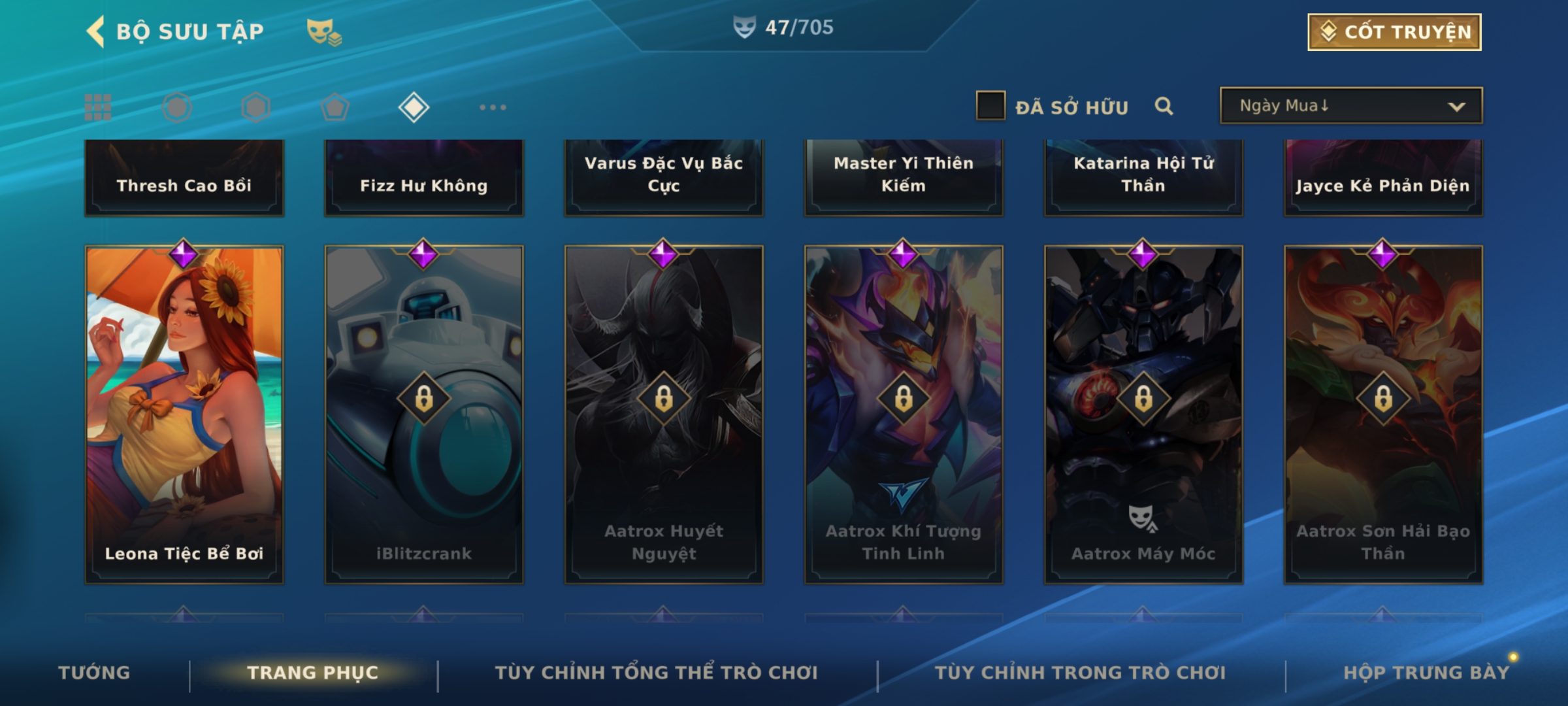The height and width of the screenshot is (706, 1568).
Task: Tap the skin count 47/705 indicator
Action: (783, 27)
